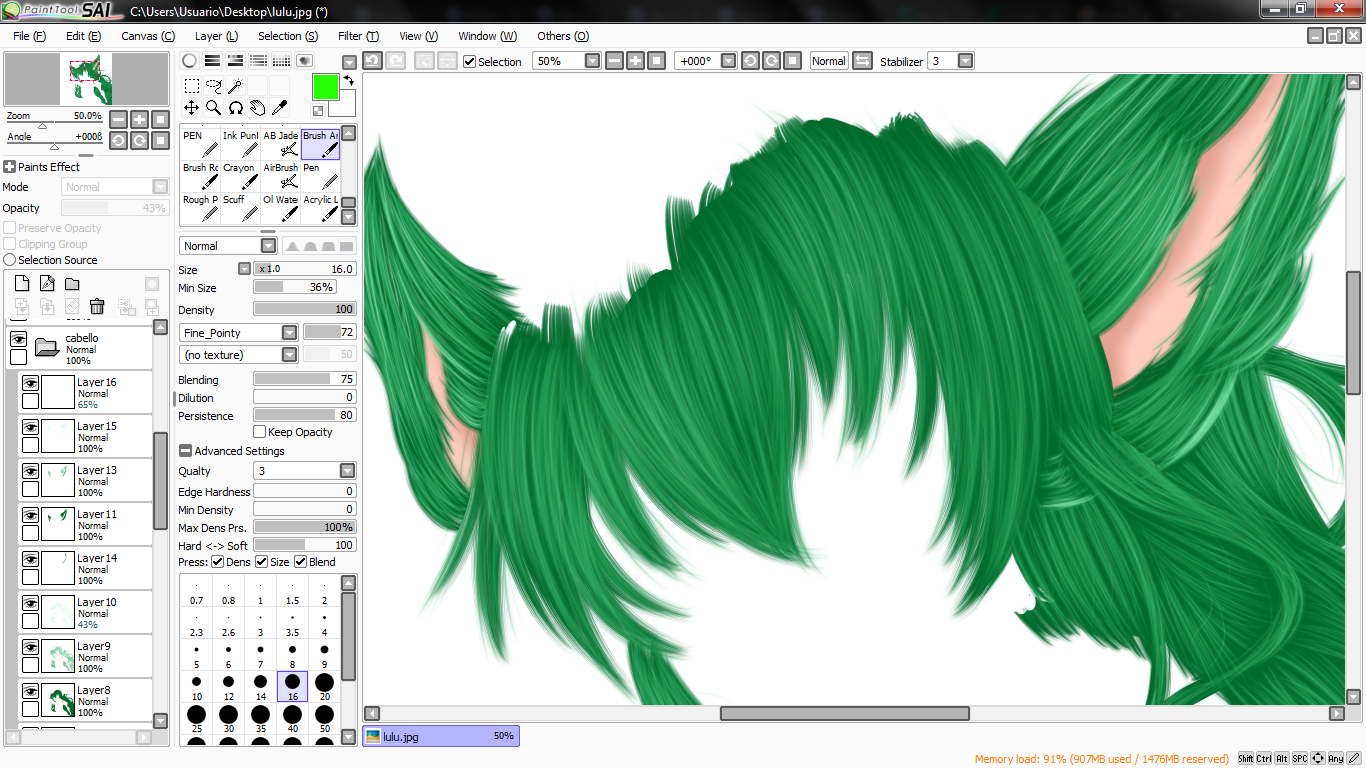The height and width of the screenshot is (768, 1366).
Task: Delete the current layer with trash icon
Action: coord(97,307)
